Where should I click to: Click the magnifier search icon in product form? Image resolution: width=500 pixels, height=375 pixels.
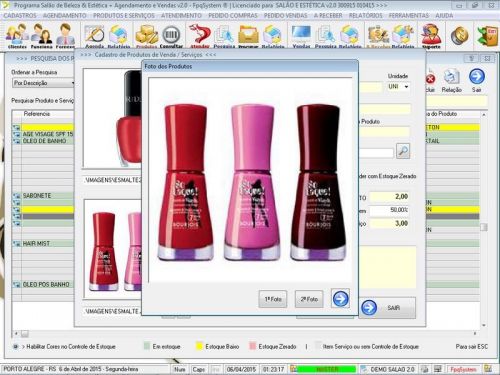pyautogui.click(x=403, y=151)
